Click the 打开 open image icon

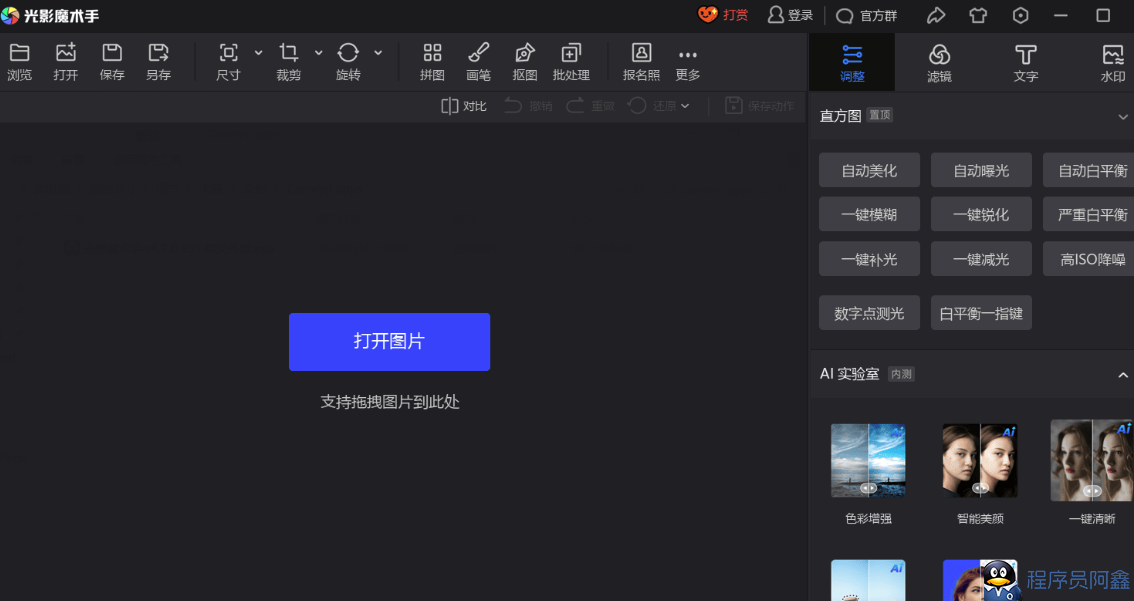[x=66, y=53]
